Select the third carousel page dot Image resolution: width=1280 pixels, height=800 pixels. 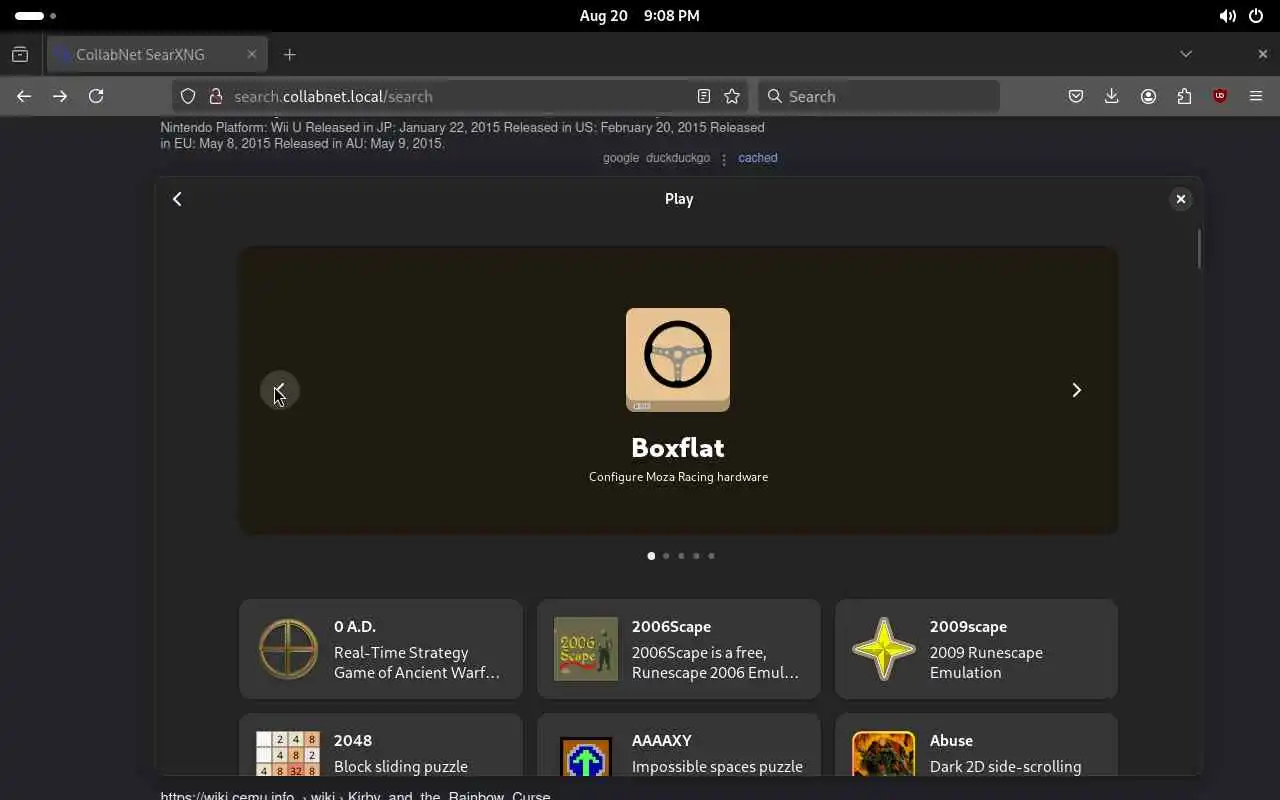click(681, 556)
